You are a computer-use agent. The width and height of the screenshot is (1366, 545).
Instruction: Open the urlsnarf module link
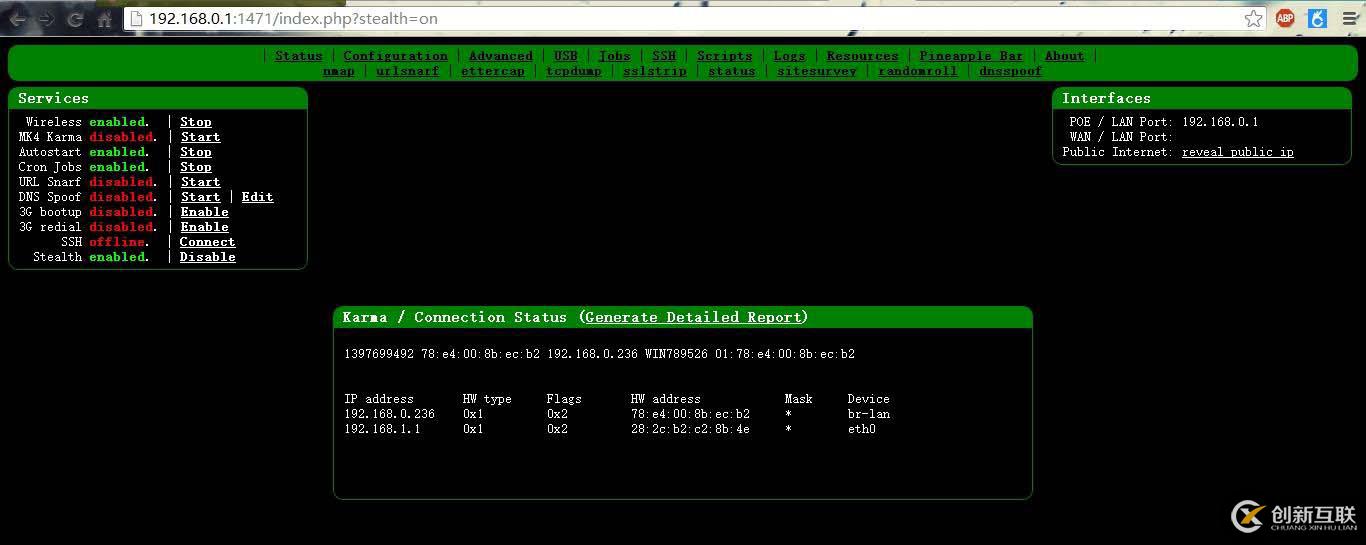tap(408, 71)
